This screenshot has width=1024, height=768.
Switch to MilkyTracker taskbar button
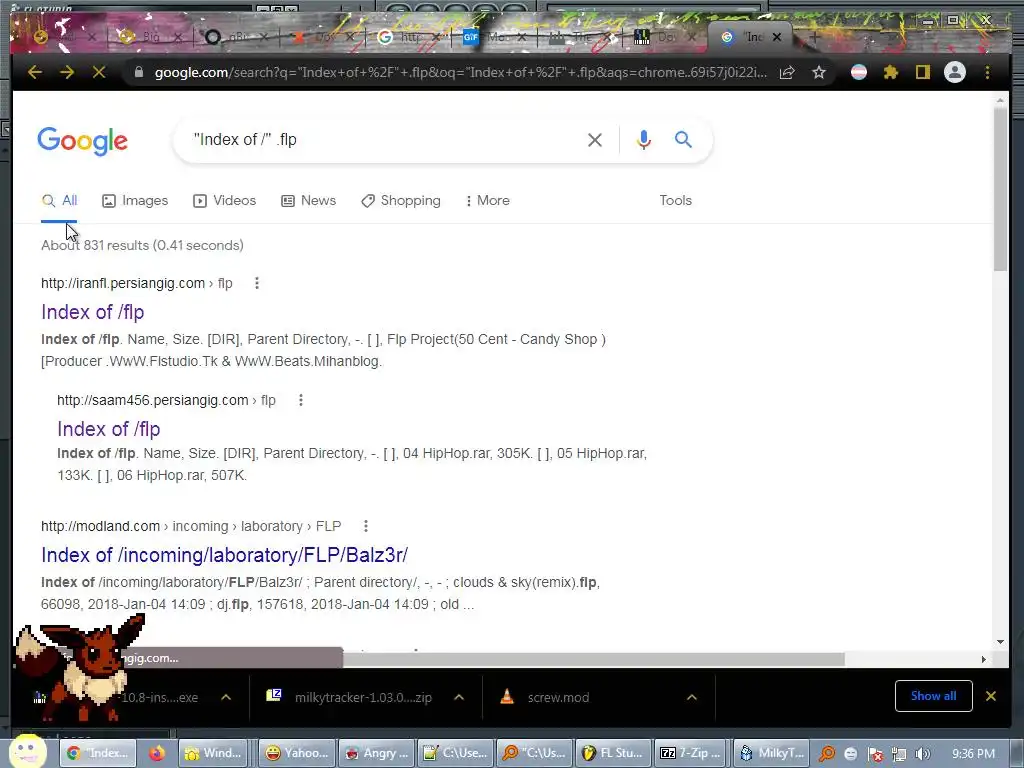coord(772,753)
